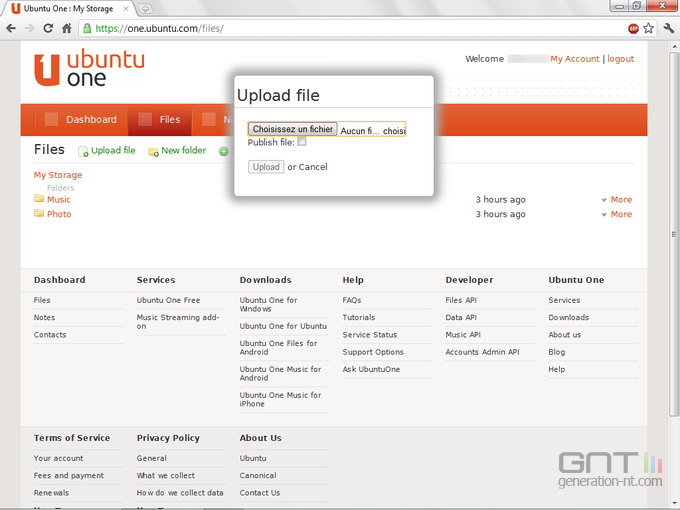Viewport: 680px width, 510px height.
Task: Open the About us footer link
Action: (564, 335)
